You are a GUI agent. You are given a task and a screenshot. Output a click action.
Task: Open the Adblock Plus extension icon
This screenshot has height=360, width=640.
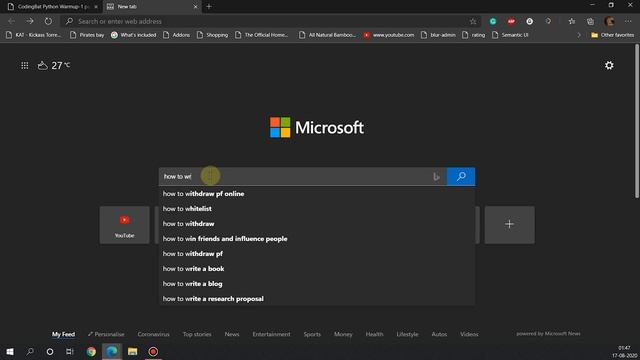tap(511, 21)
